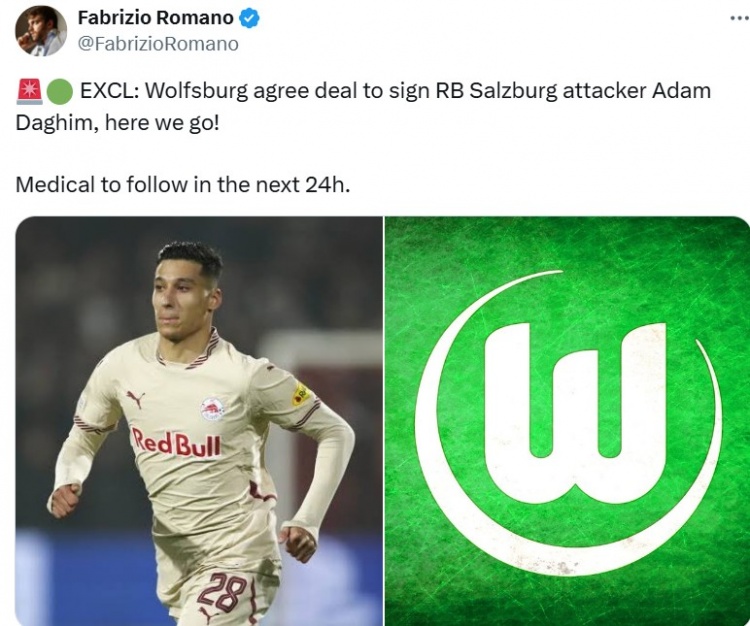Click the number 28 on shorts
This screenshot has height=626, width=750.
(x=222, y=593)
